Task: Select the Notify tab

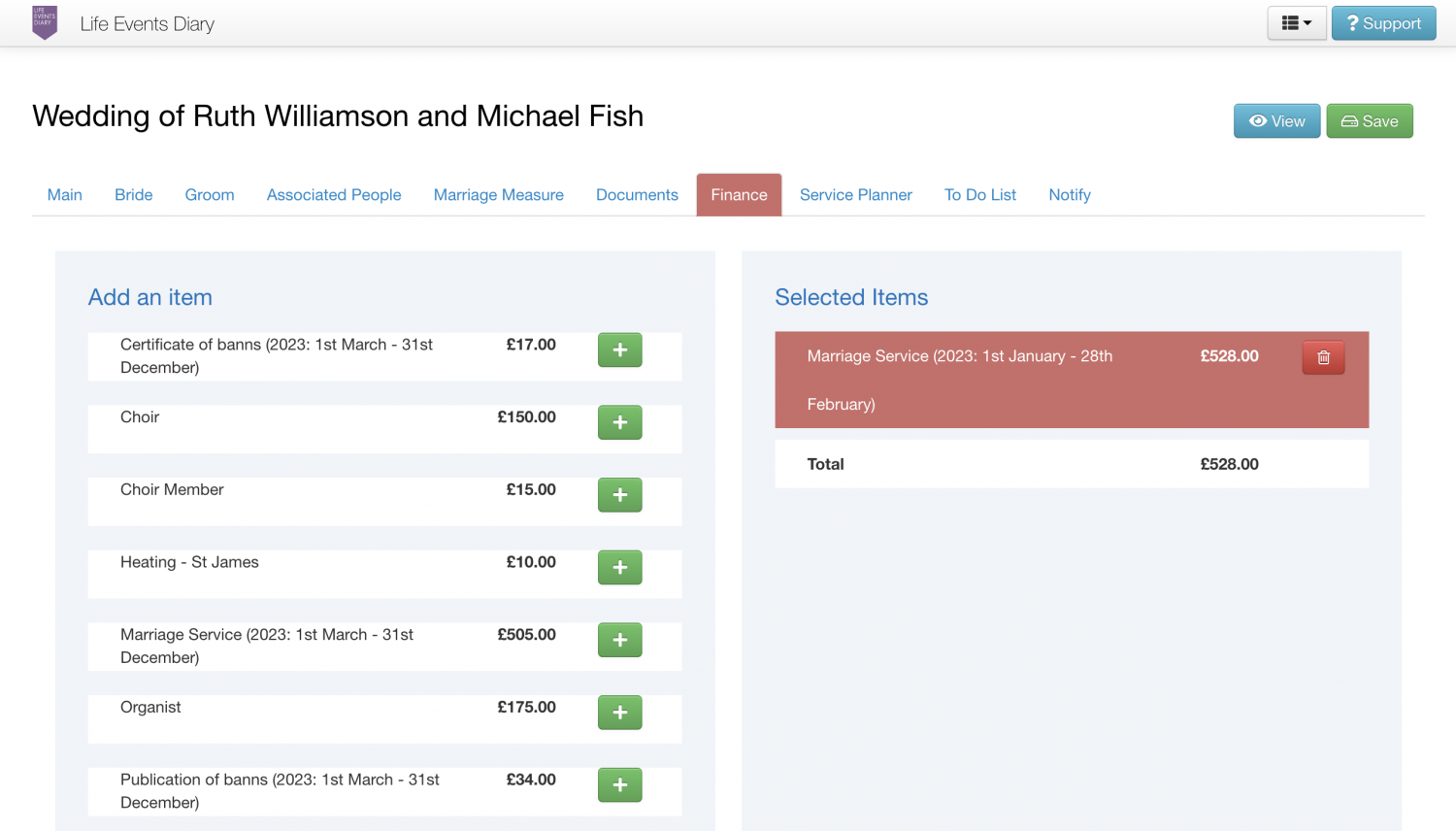Action: point(1069,195)
